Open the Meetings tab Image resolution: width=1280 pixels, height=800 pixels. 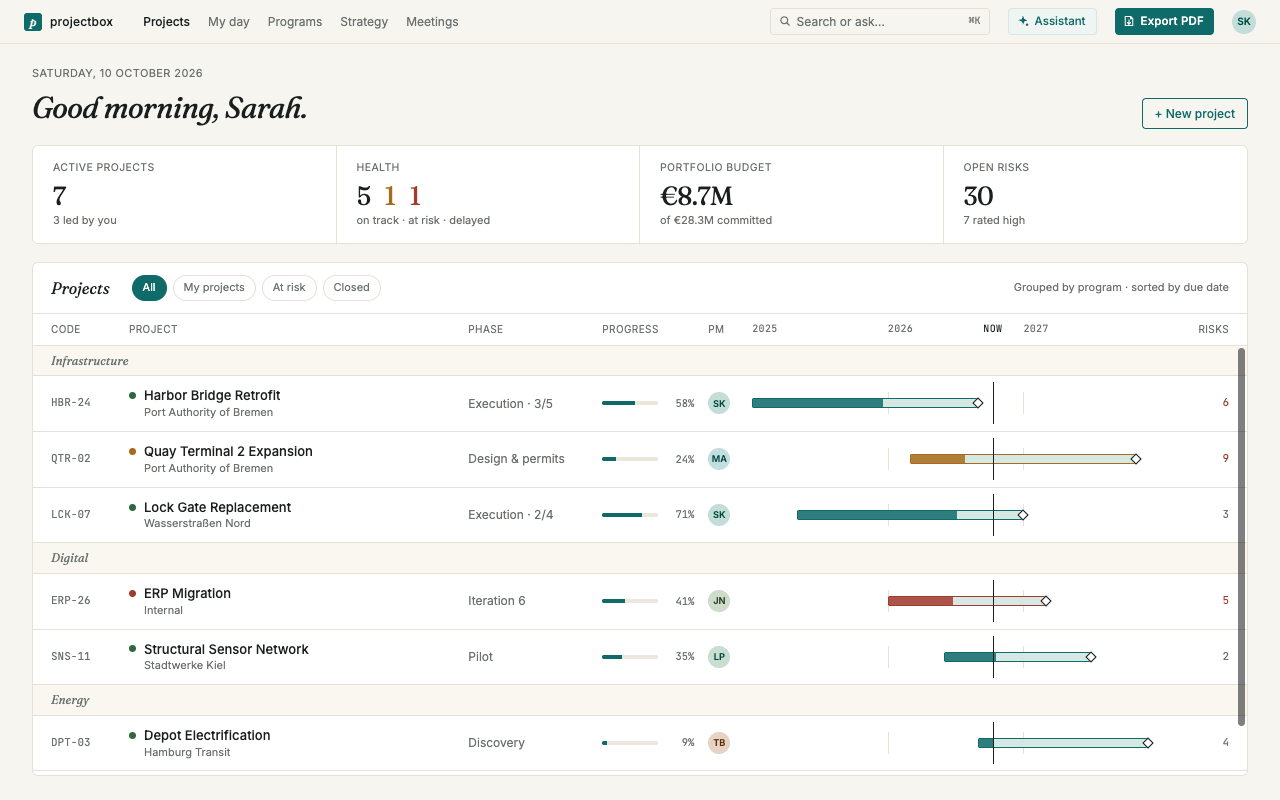coord(432,21)
